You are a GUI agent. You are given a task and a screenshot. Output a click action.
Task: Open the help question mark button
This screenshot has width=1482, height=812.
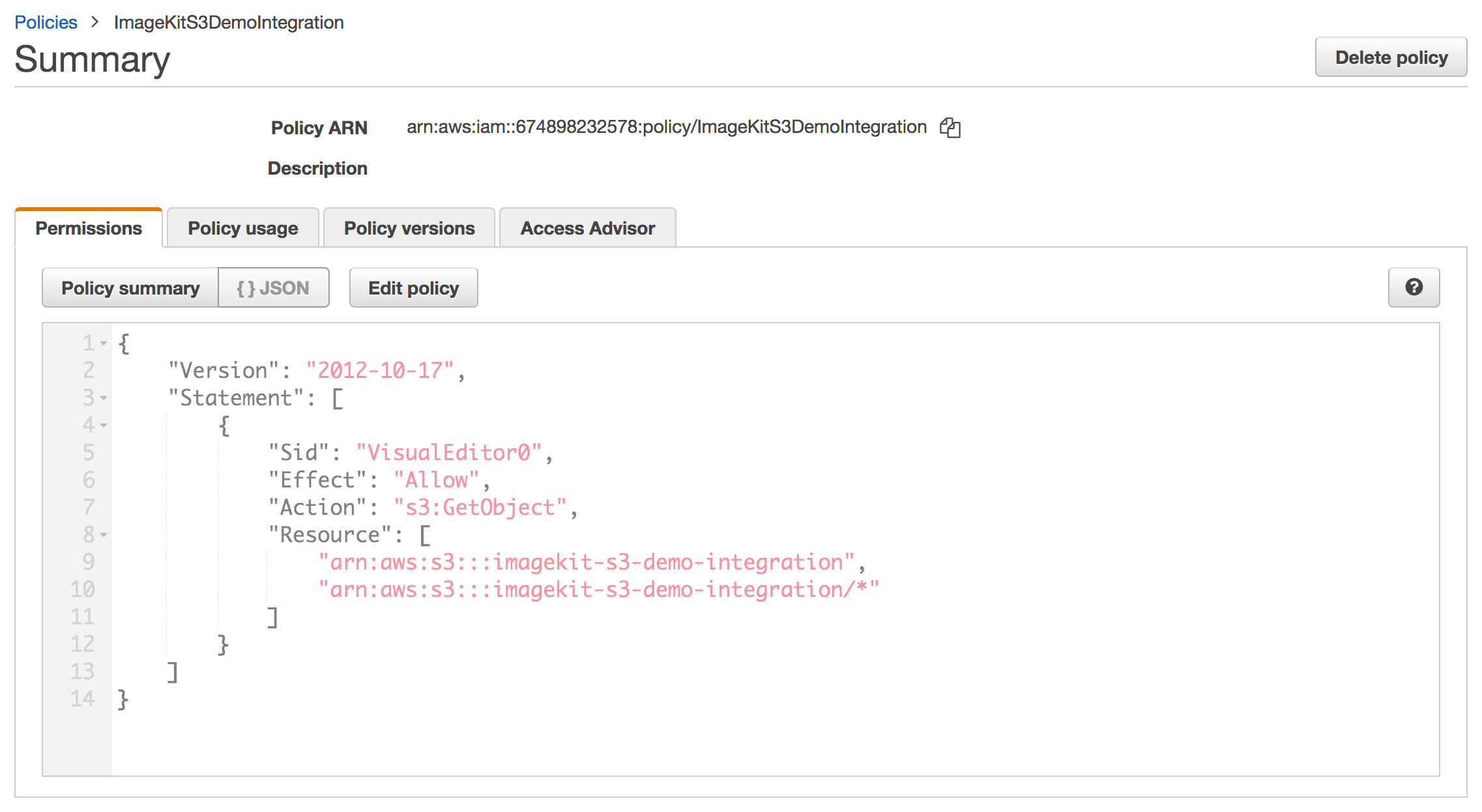pos(1414,287)
